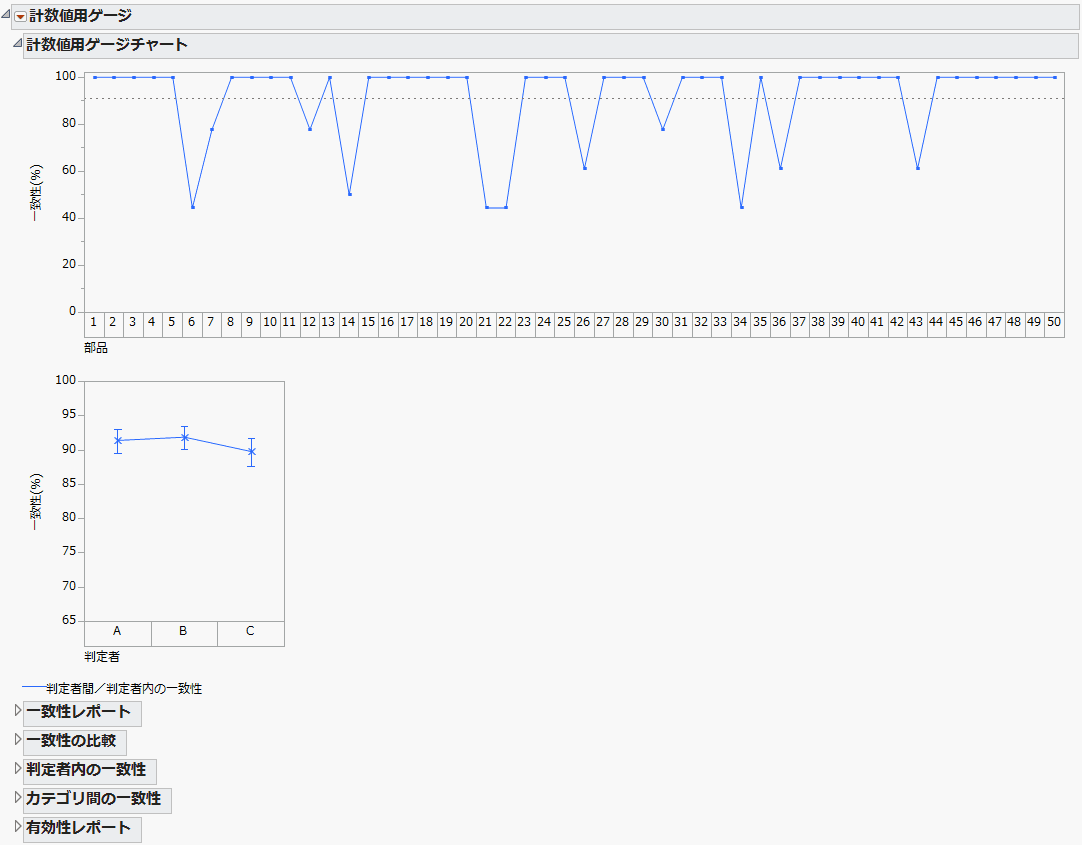Screen dimensions: 1082x845
Task: Click rater label C on x-axis
Action: coord(250,630)
